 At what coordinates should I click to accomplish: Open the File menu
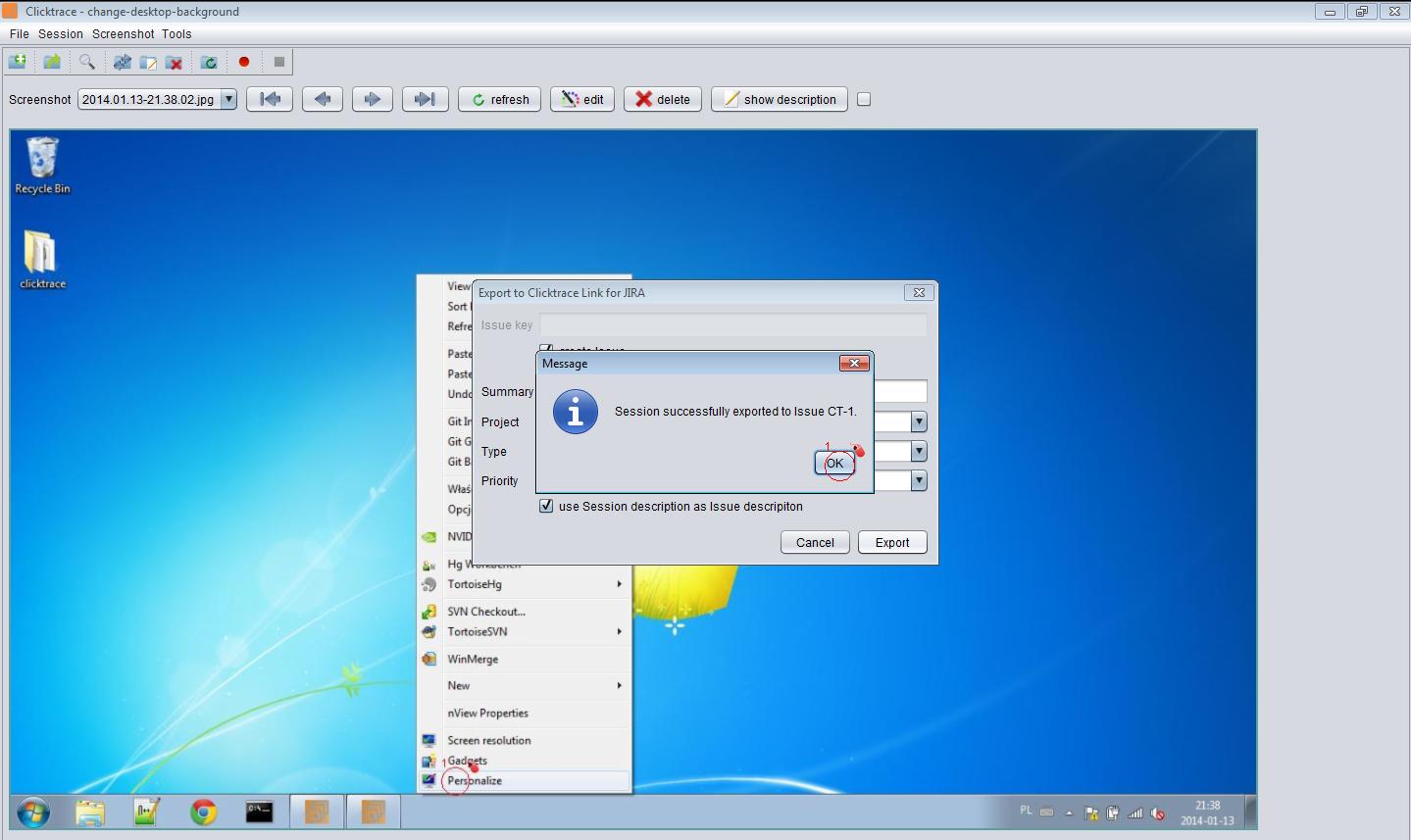pos(20,33)
